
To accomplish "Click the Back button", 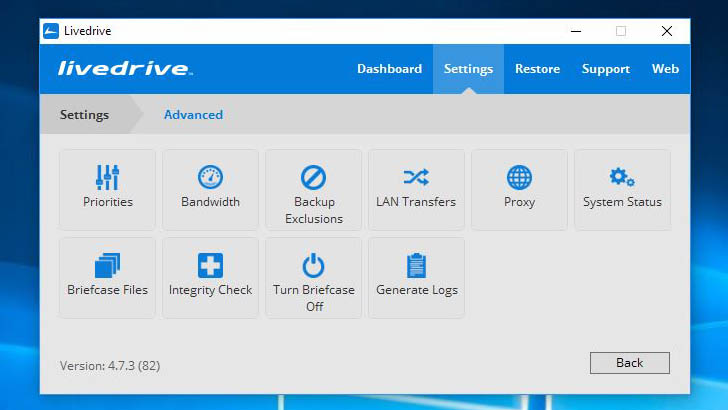I will (x=630, y=363).
